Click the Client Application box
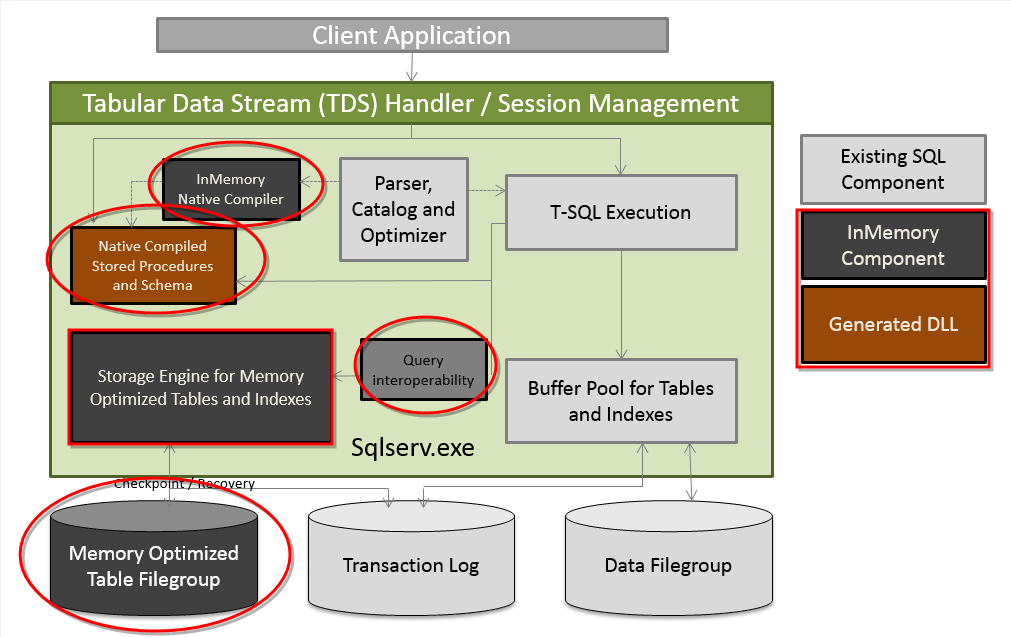1011x637 pixels. click(411, 36)
